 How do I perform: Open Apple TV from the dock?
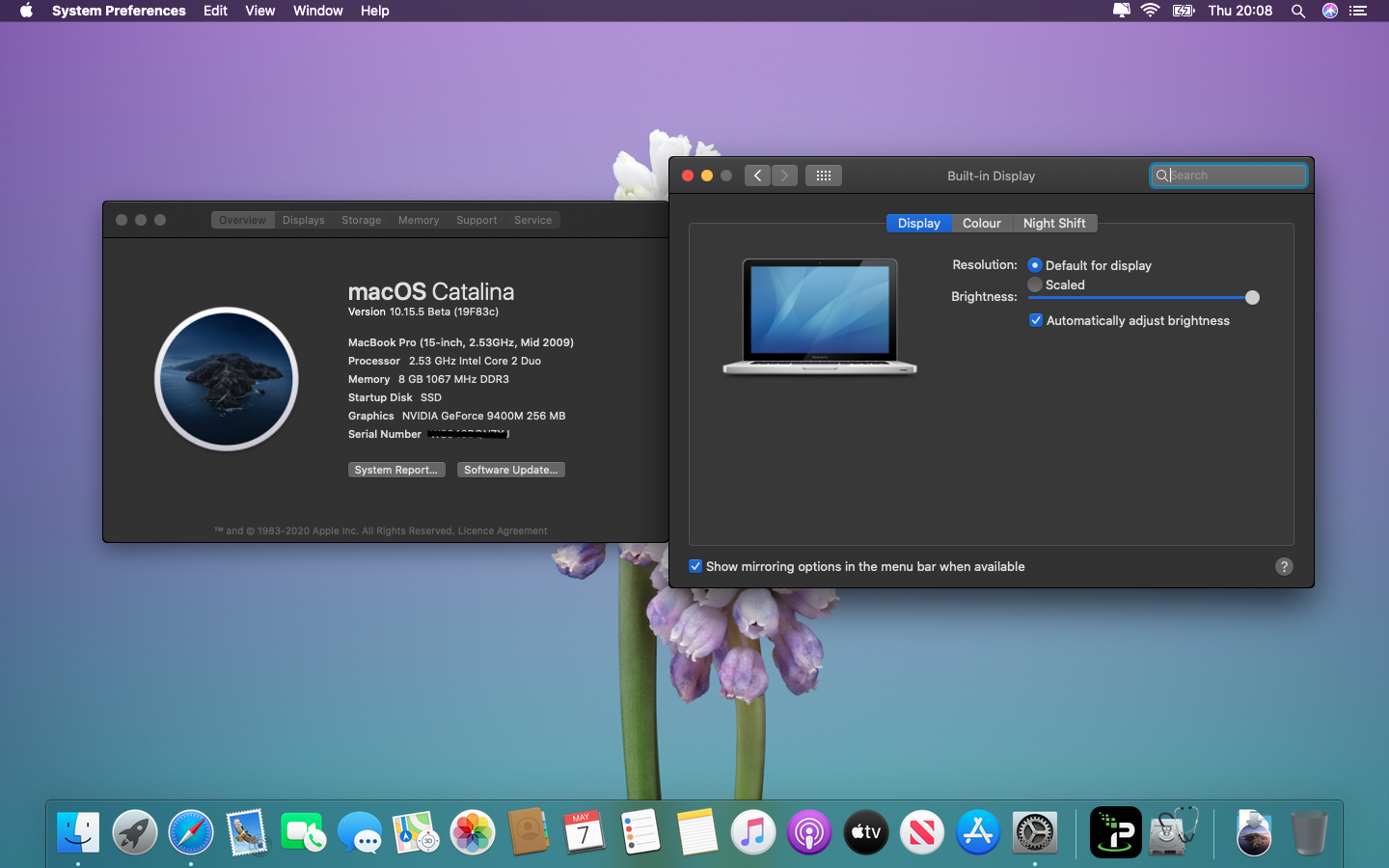[x=866, y=831]
